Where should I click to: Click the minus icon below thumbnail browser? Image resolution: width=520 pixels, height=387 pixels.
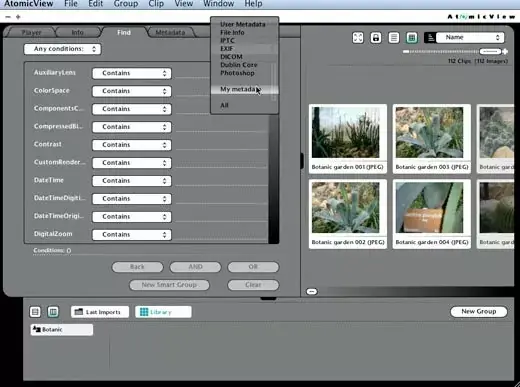pyautogui.click(x=312, y=291)
